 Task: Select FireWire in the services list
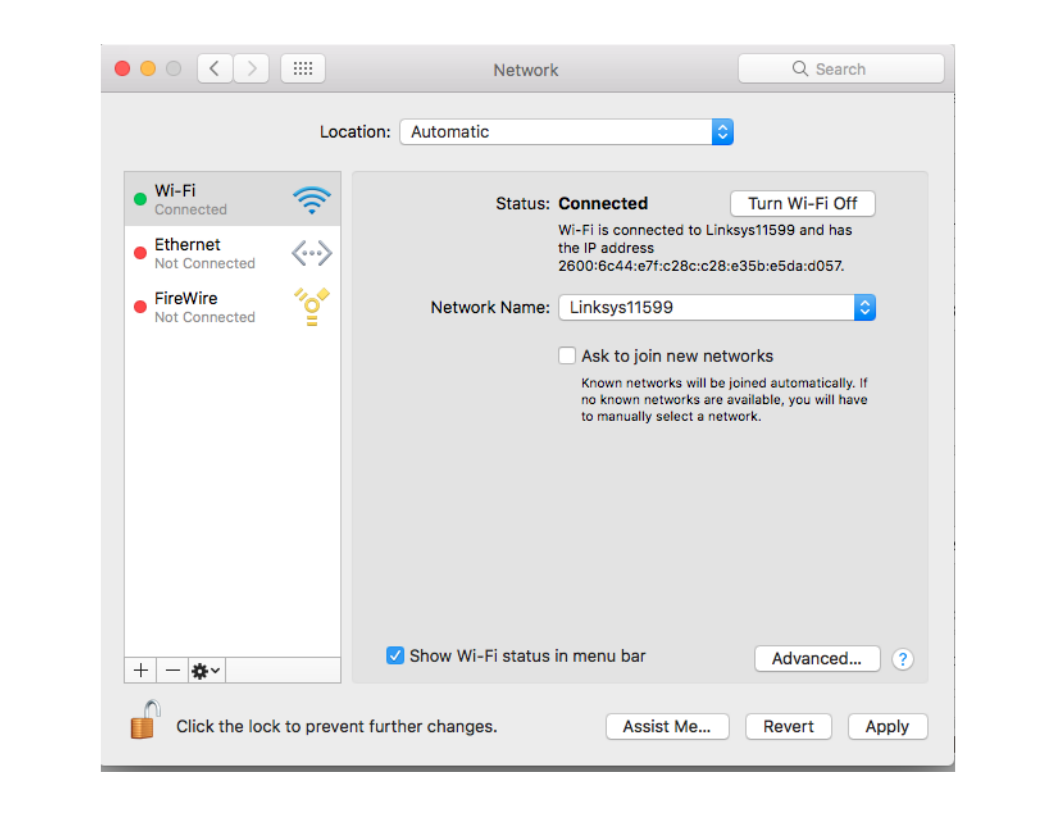pos(232,307)
